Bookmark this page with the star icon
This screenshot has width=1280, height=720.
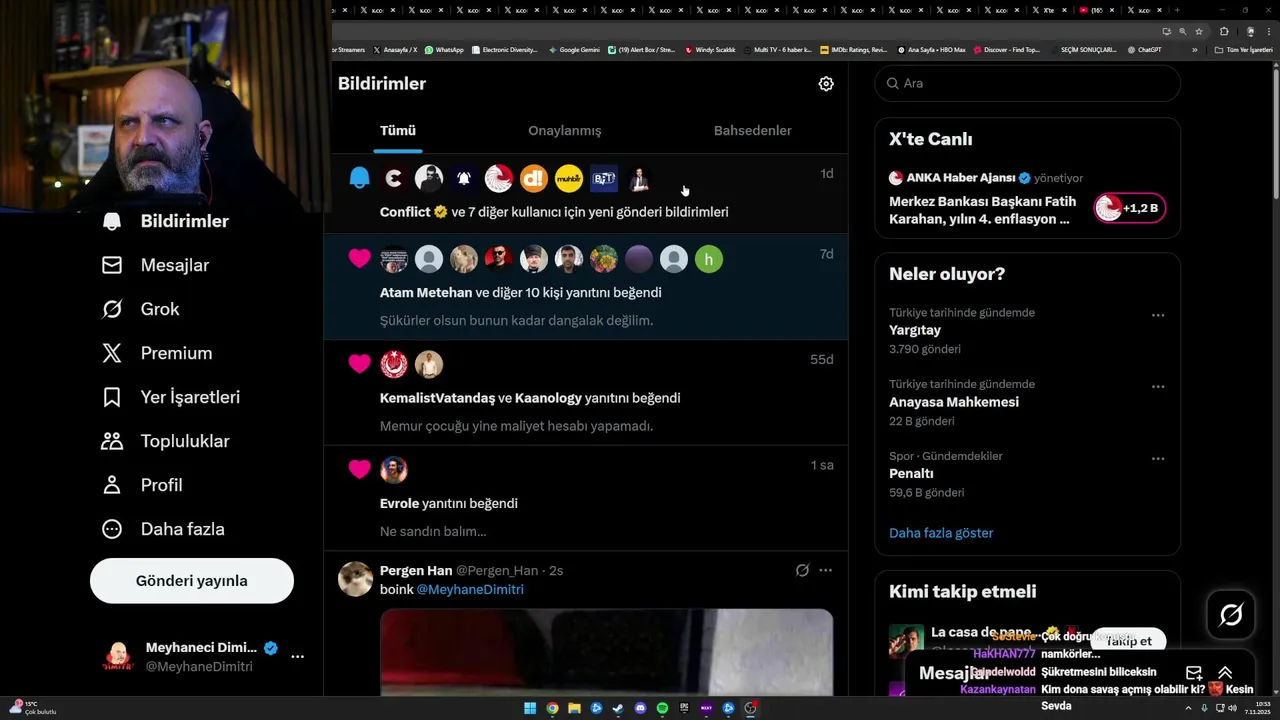pyautogui.click(x=1199, y=31)
